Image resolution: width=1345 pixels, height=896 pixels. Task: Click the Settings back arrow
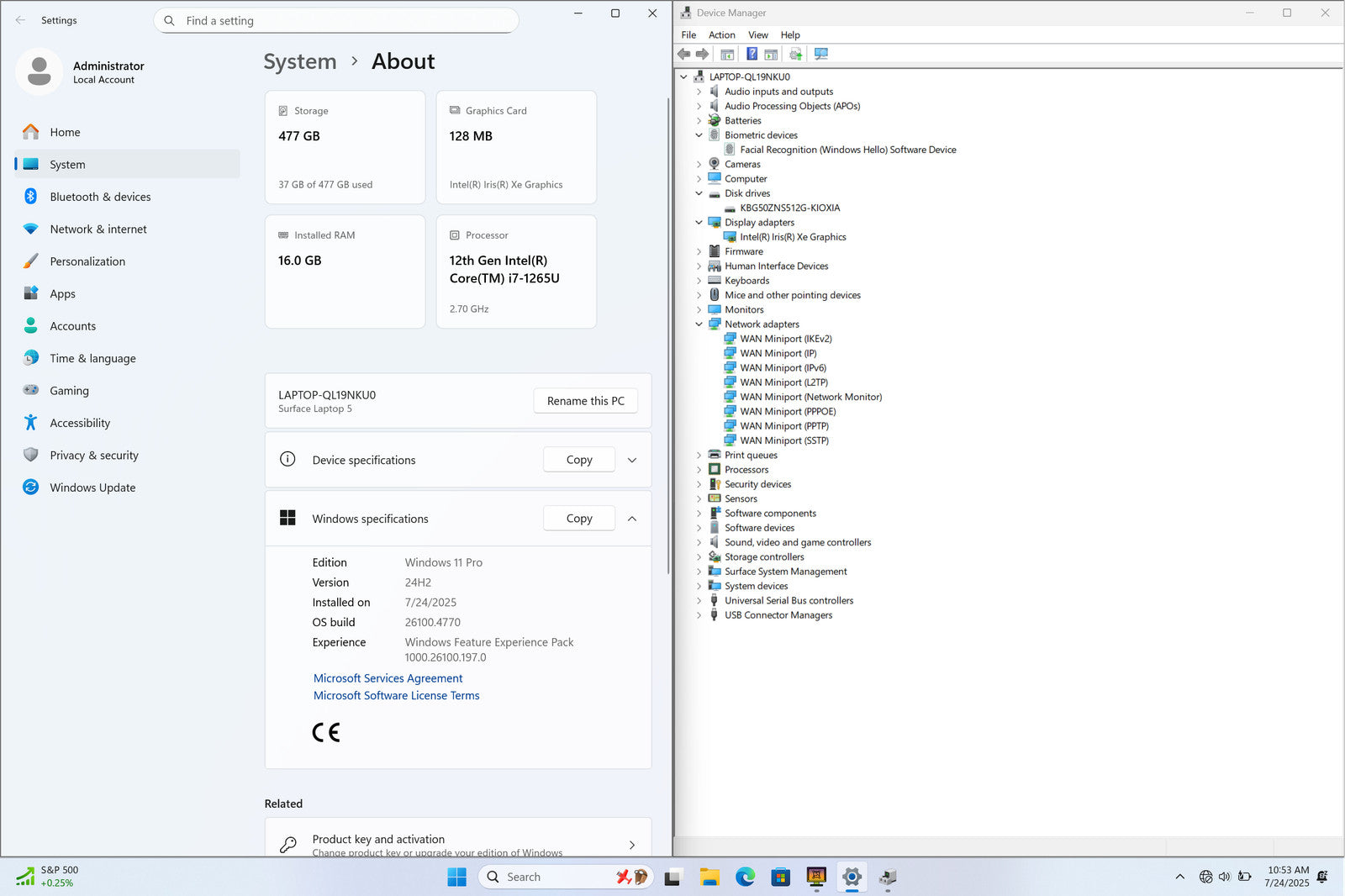(x=20, y=20)
